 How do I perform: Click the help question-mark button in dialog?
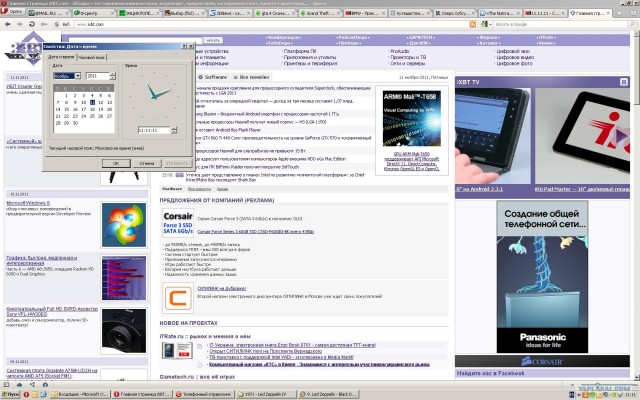tap(184, 47)
